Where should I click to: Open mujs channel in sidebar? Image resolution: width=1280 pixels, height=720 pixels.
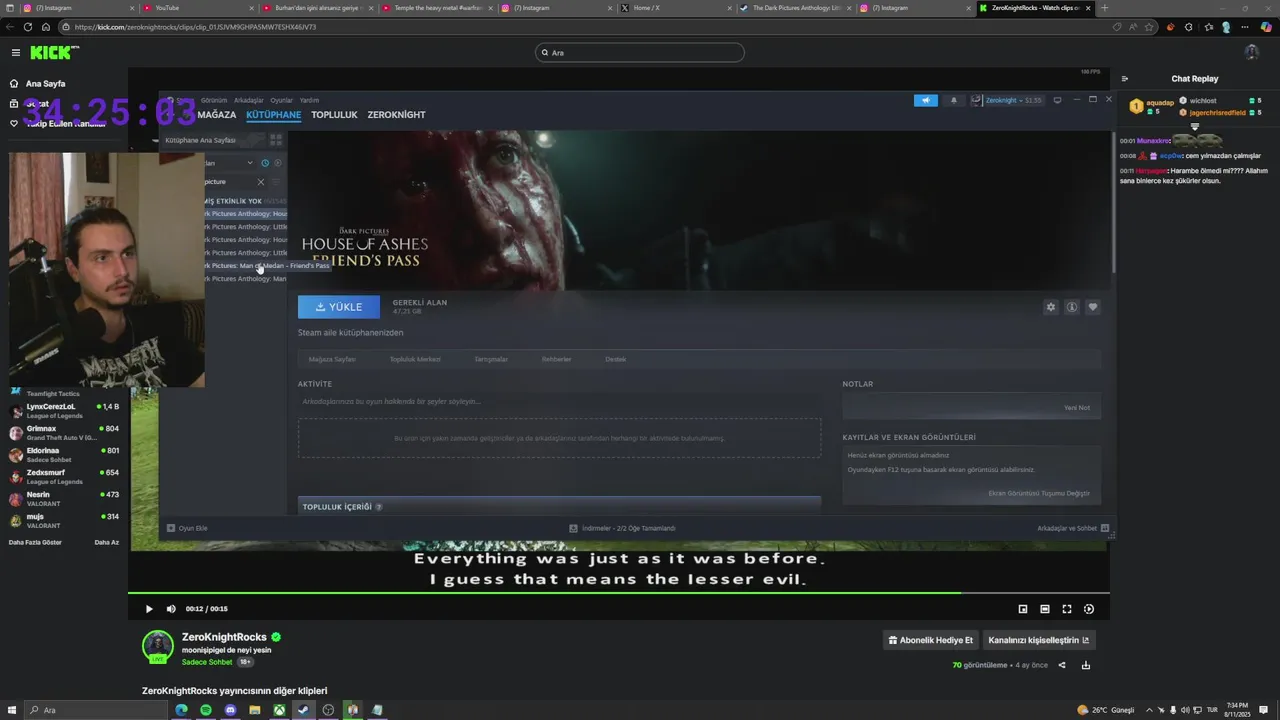click(x=64, y=521)
